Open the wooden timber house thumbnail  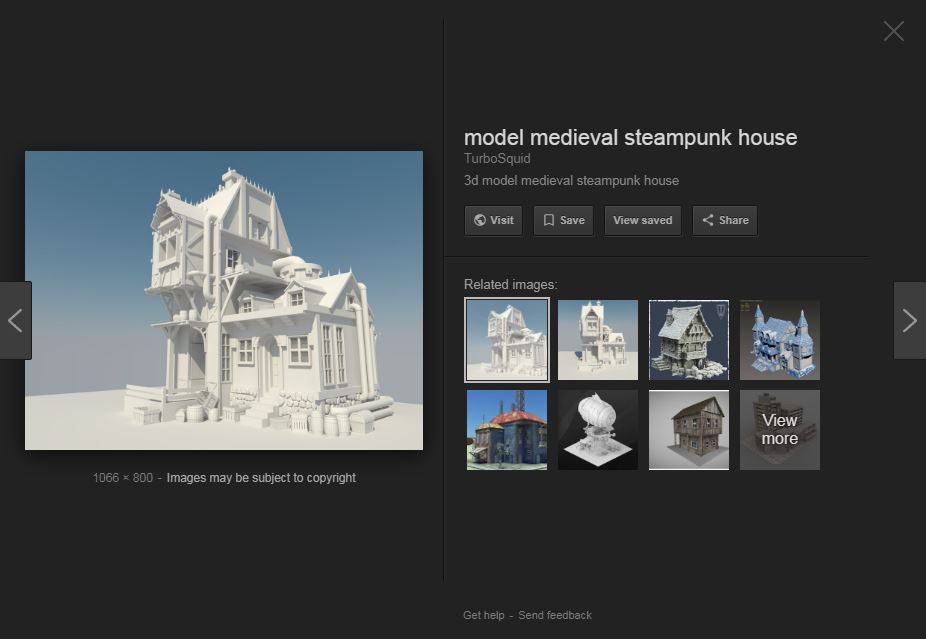[x=689, y=430]
